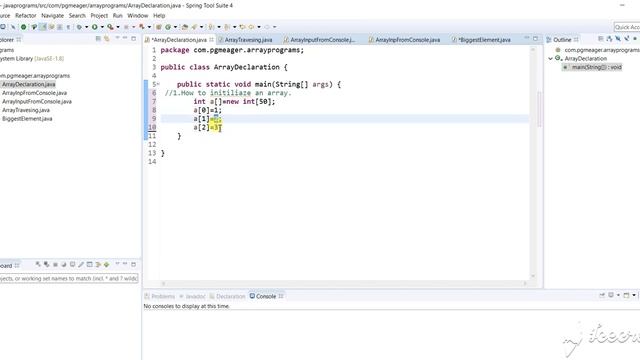Open the New Java Class green C icon
Image resolution: width=640 pixels, height=360 pixels.
[168, 27]
